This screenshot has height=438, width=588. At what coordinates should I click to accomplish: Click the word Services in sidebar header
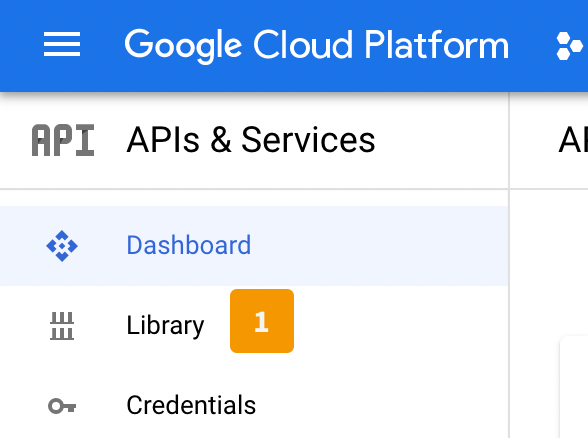tap(308, 140)
